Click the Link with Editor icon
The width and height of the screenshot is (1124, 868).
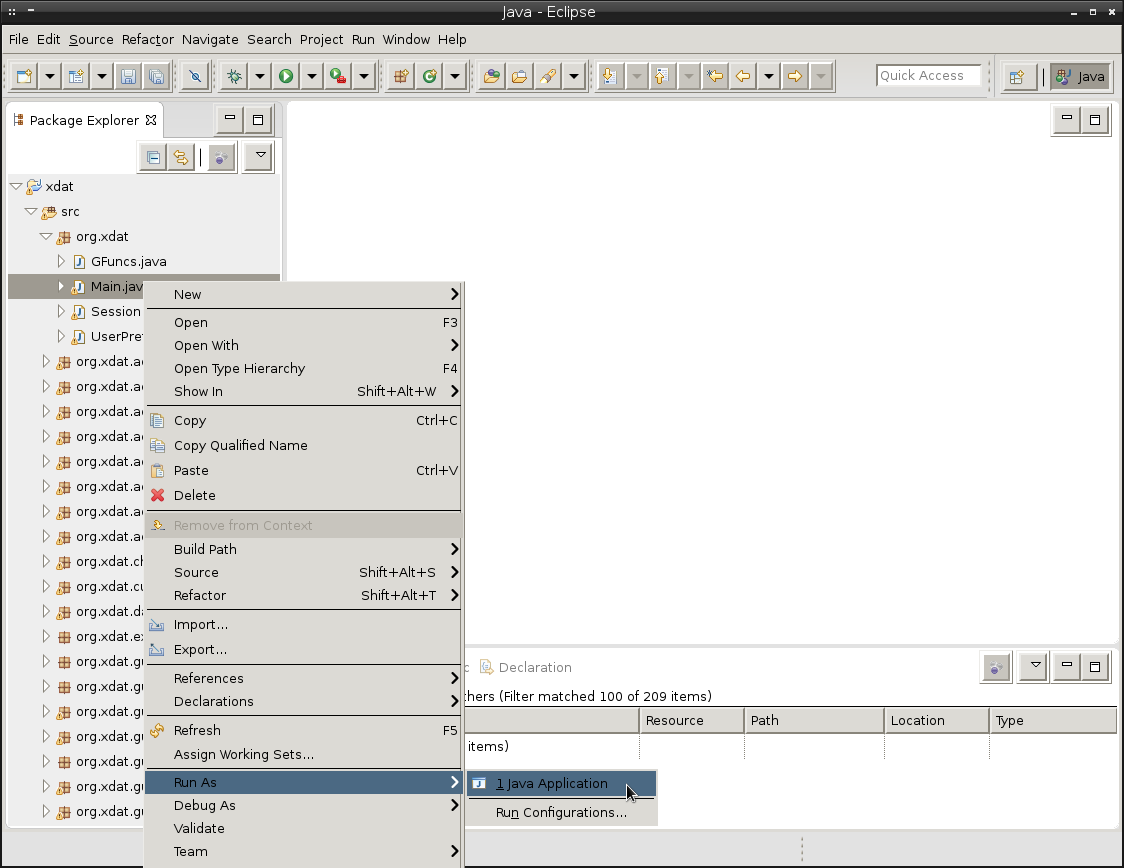point(181,157)
